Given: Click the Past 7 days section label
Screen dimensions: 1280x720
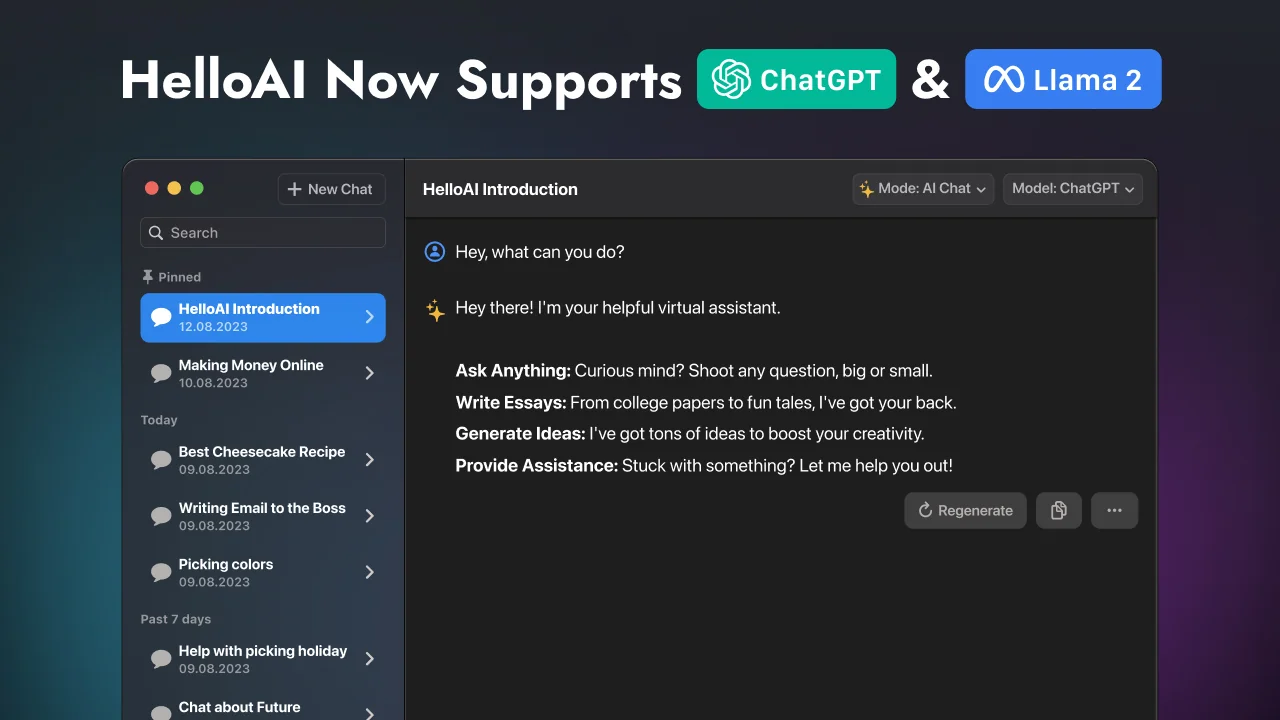Looking at the screenshot, I should pos(176,619).
